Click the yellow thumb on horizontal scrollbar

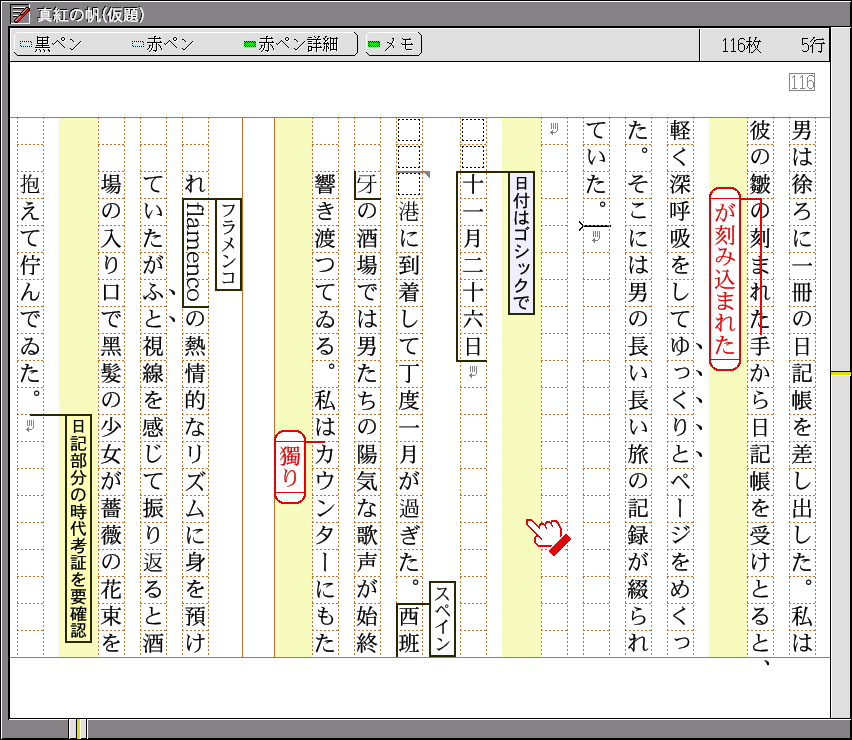(78, 728)
